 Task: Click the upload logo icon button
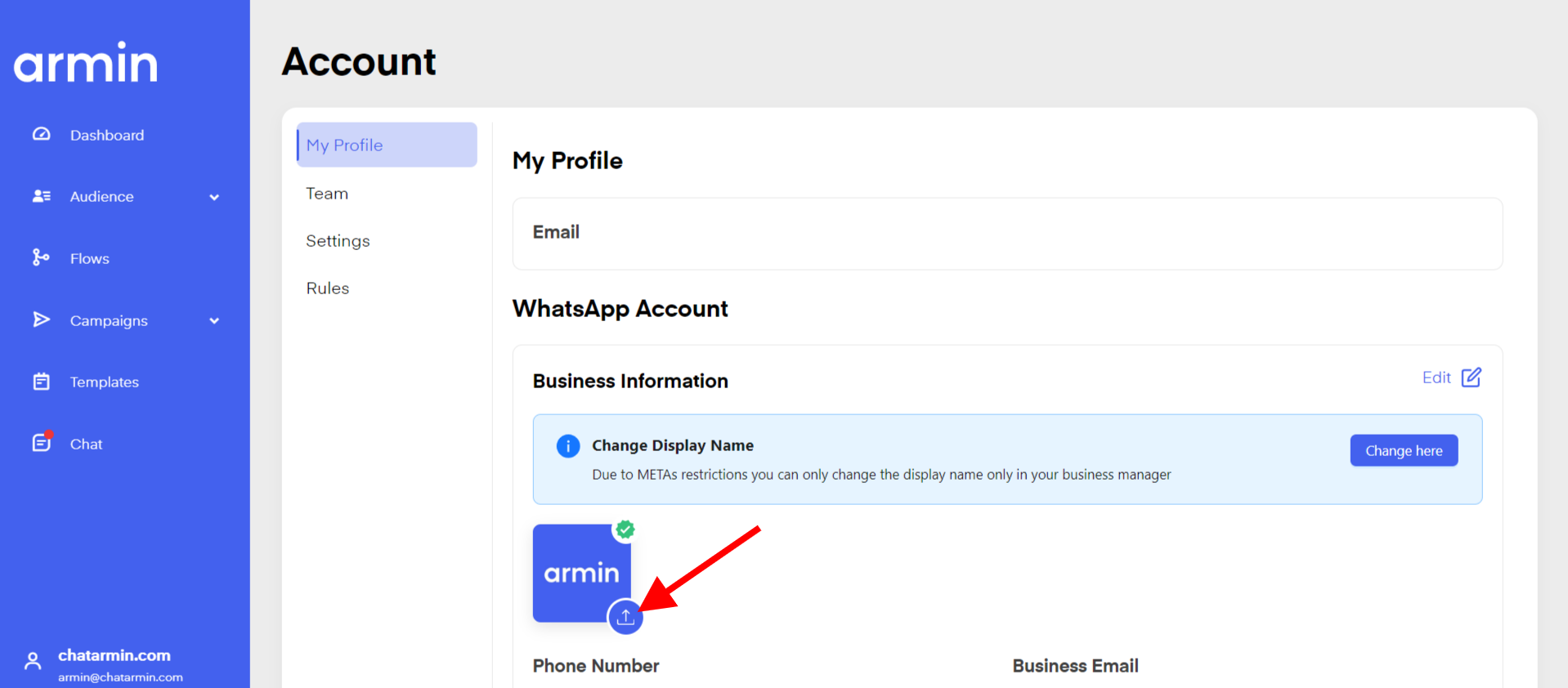tap(625, 617)
